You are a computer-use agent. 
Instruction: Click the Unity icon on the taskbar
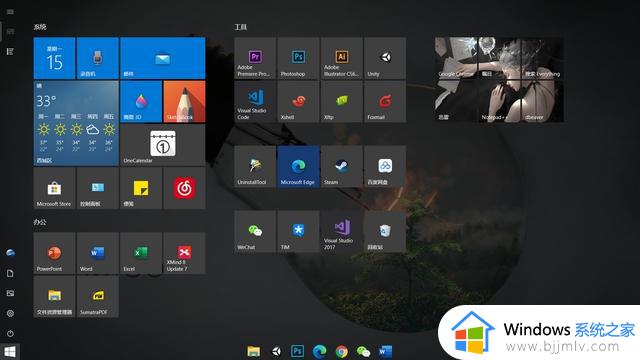(276, 351)
